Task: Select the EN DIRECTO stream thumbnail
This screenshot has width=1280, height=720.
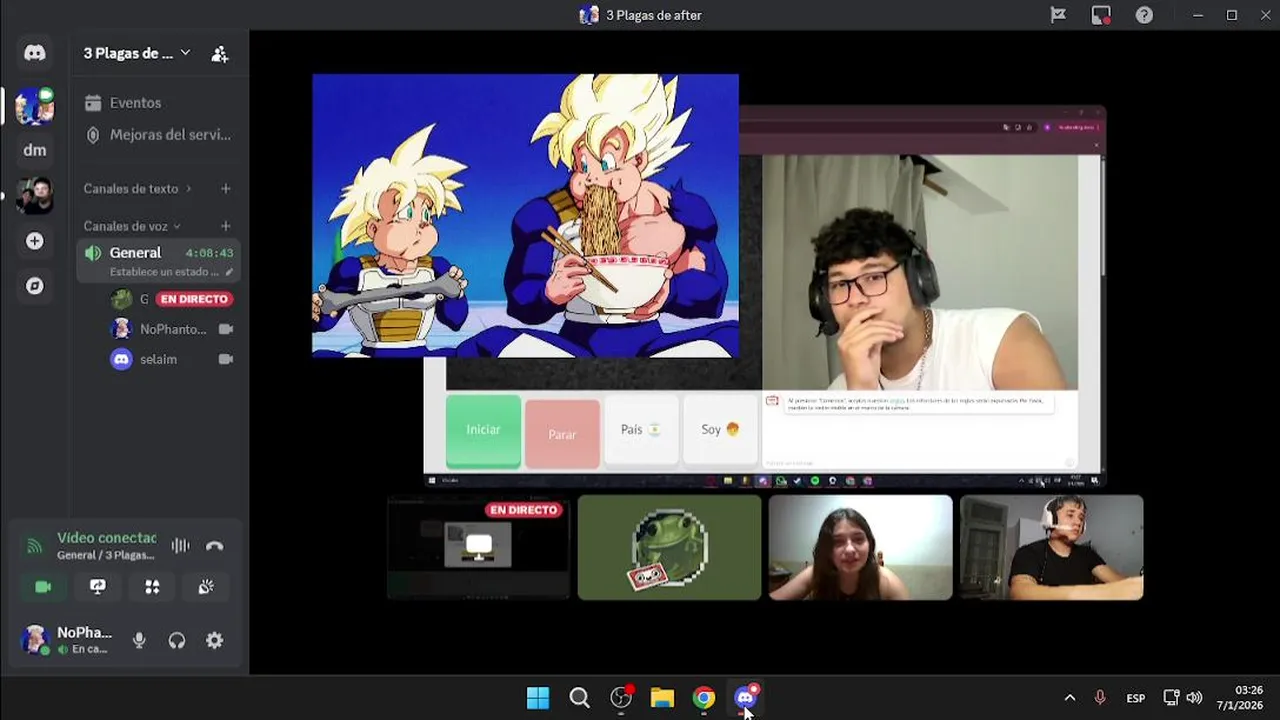Action: click(x=479, y=547)
